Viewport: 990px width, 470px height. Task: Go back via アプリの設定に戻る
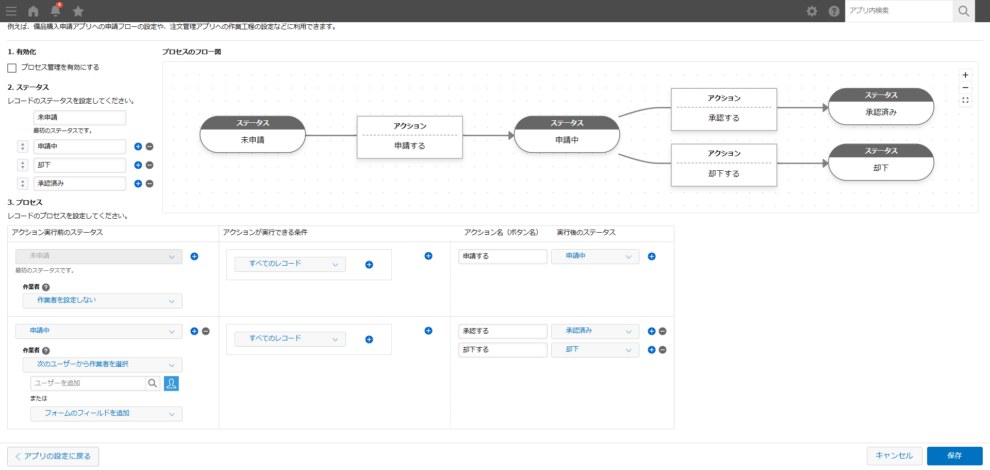click(53, 456)
